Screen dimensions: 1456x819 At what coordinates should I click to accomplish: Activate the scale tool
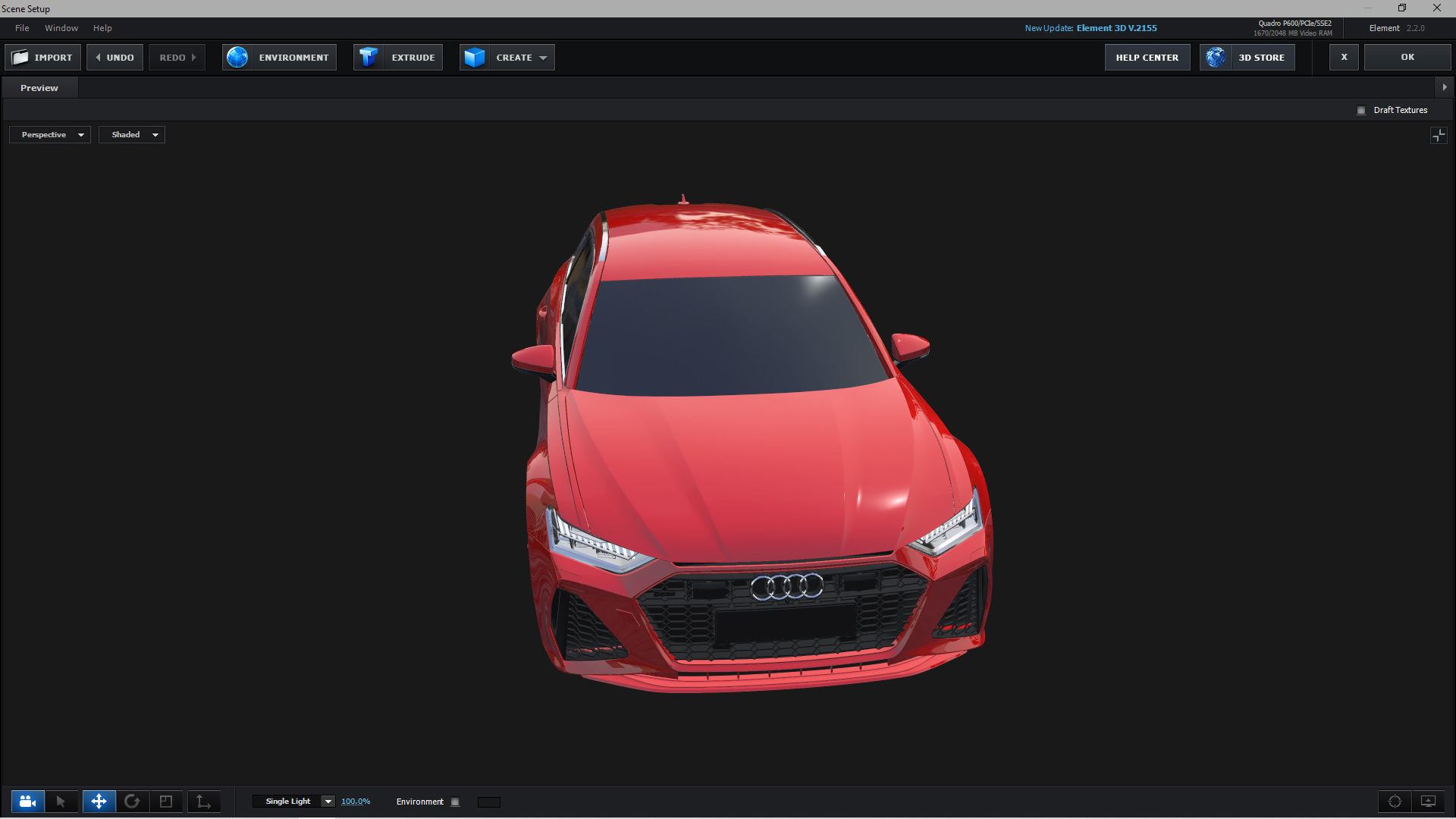[166, 802]
